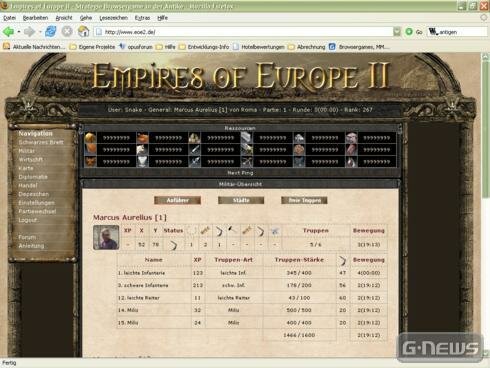Open the Gehe menu
490x368 pixels.
click(x=86, y=18)
